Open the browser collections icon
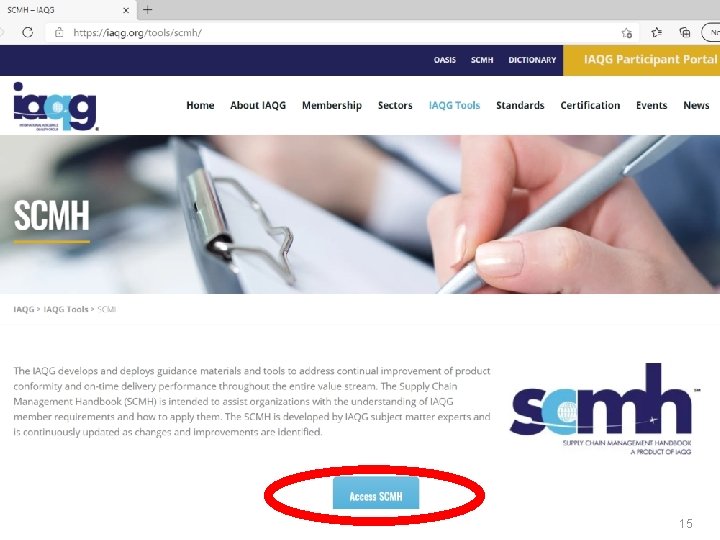This screenshot has width=720, height=540. (685, 32)
